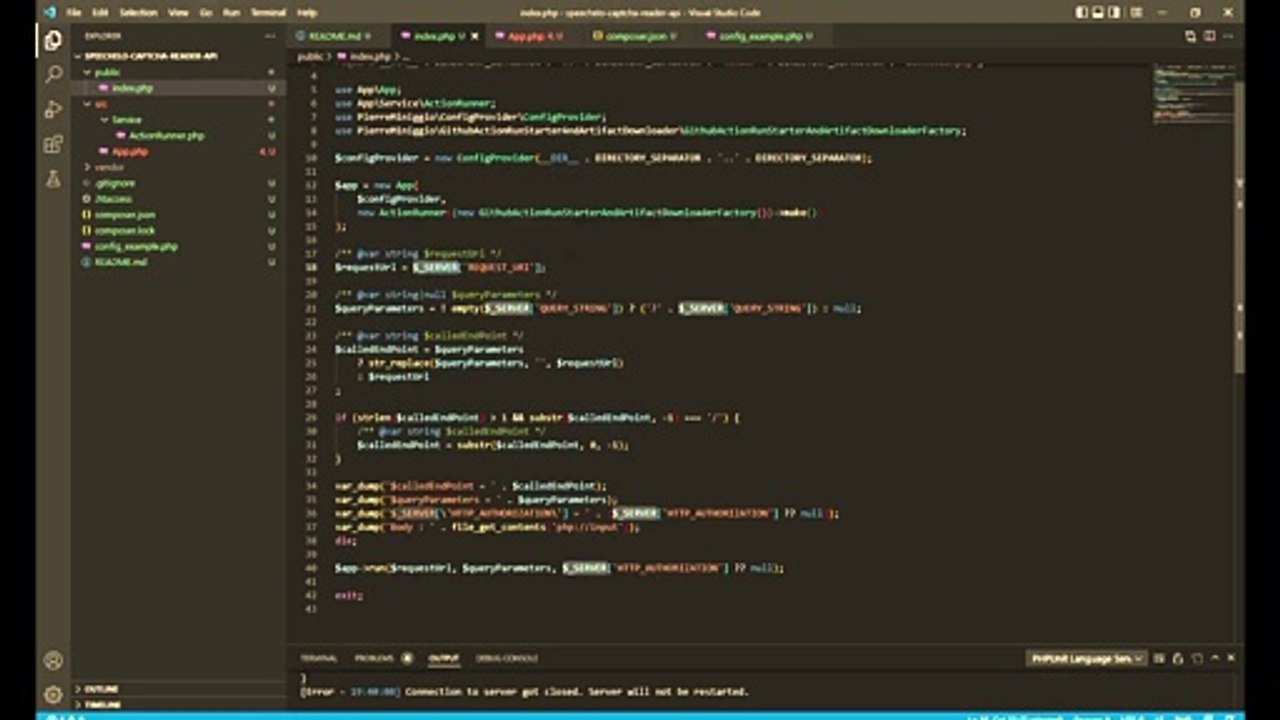The width and height of the screenshot is (1280, 720).
Task: Open the View menu
Action: [x=178, y=13]
